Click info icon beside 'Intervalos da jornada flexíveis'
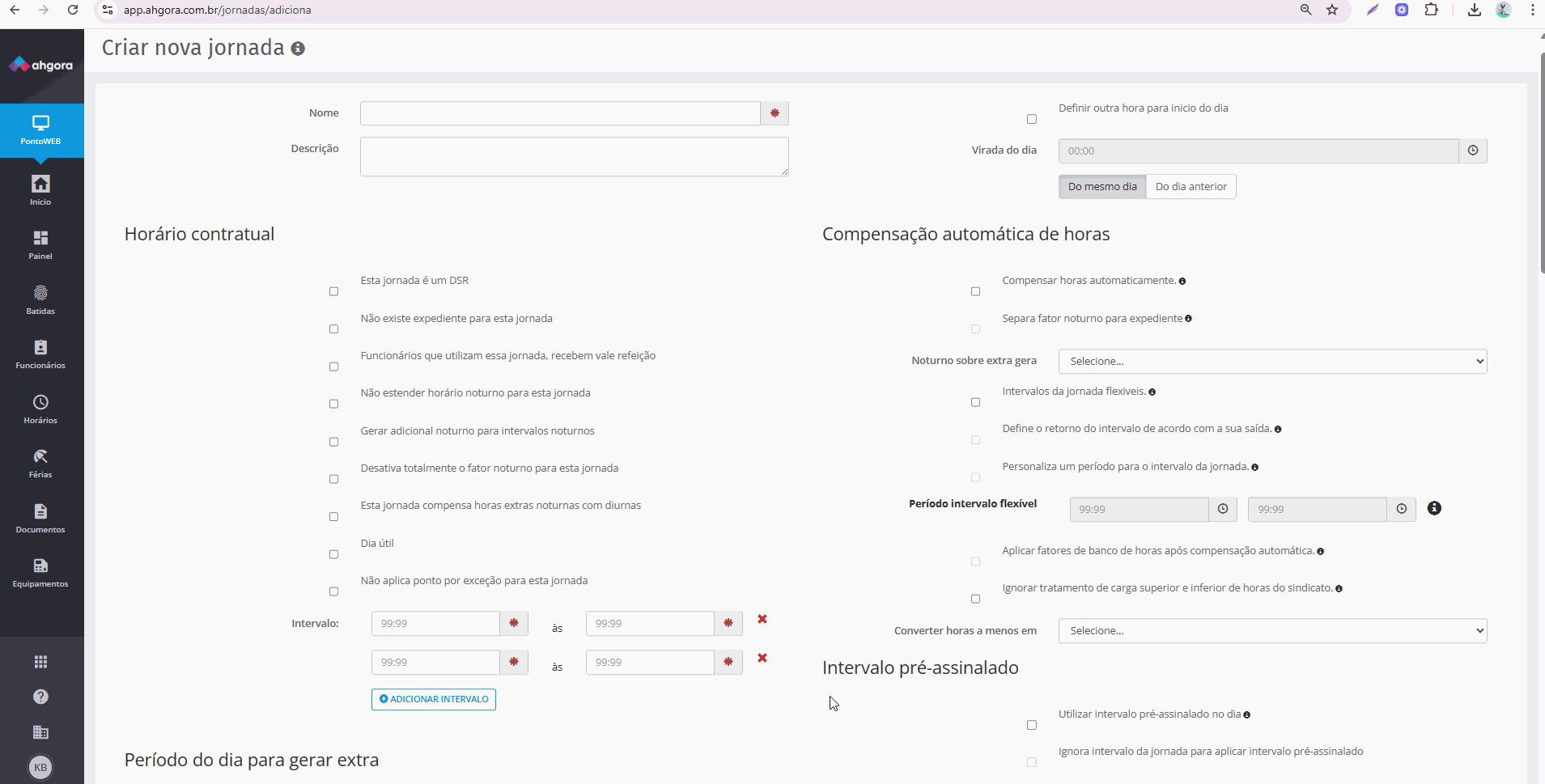The height and width of the screenshot is (784, 1545). pos(1152,392)
